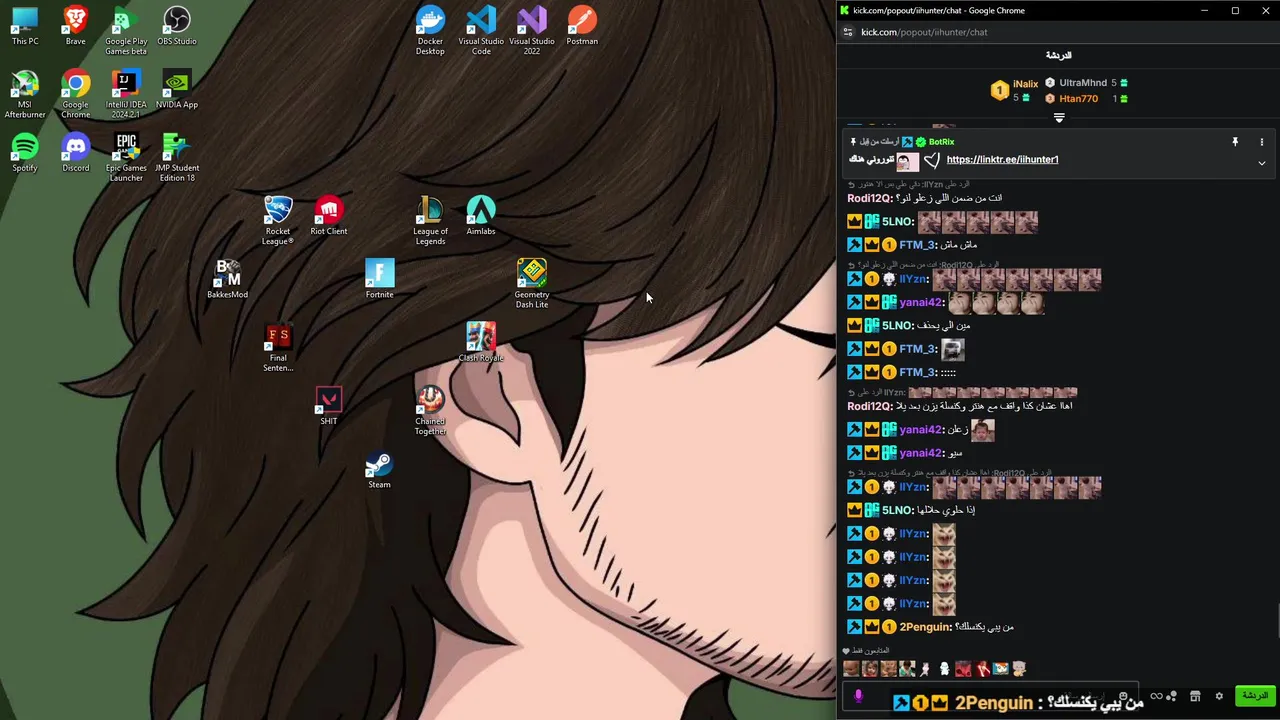Open Steam desktop shortcut

point(379,469)
